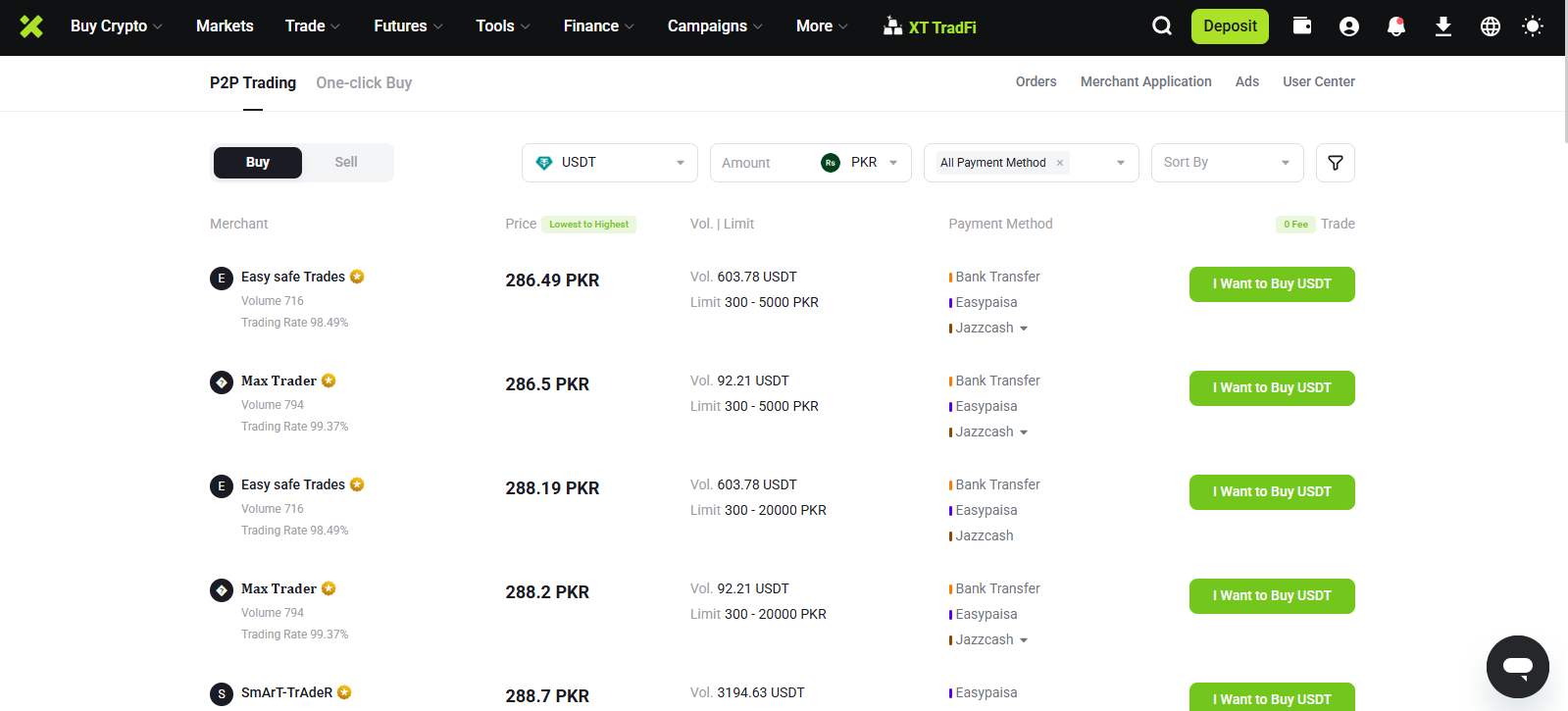The width and height of the screenshot is (1568, 711).
Task: Open the PKR currency dropdown
Action: 875,163
